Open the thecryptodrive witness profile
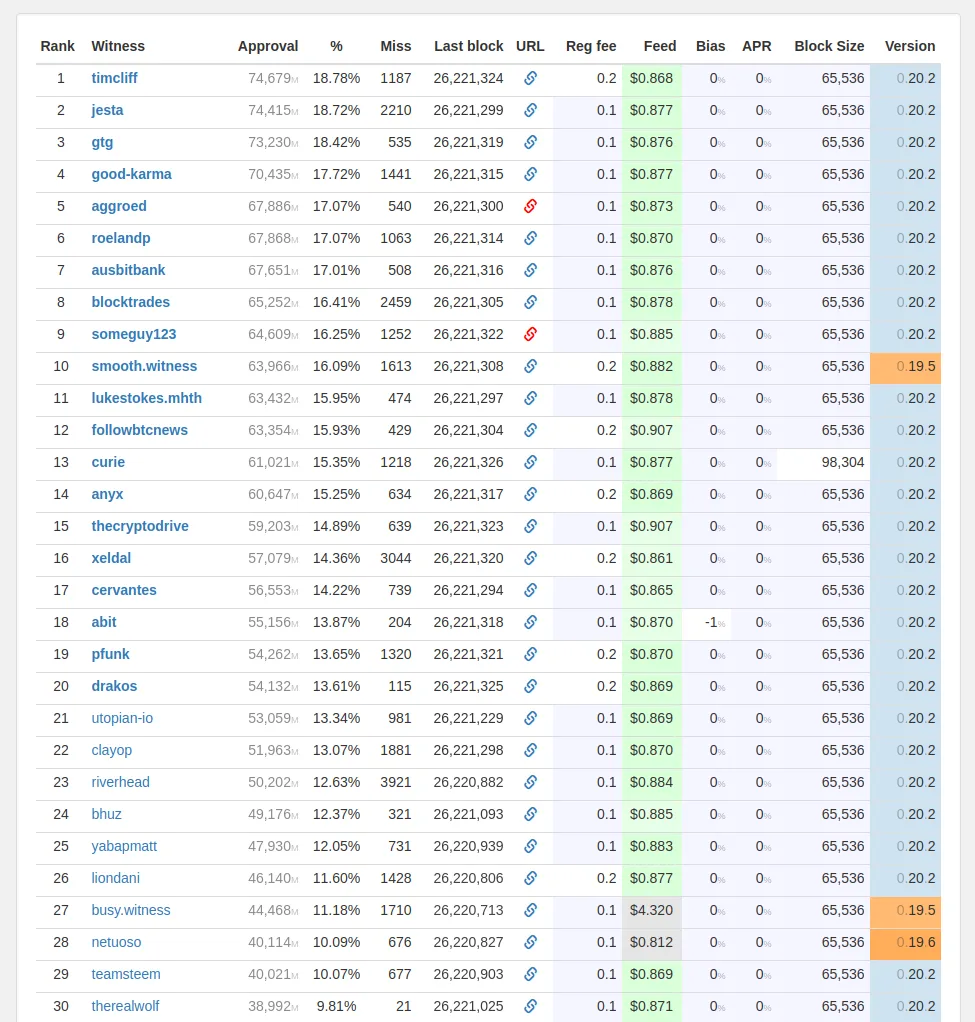The image size is (975, 1022). pos(140,526)
